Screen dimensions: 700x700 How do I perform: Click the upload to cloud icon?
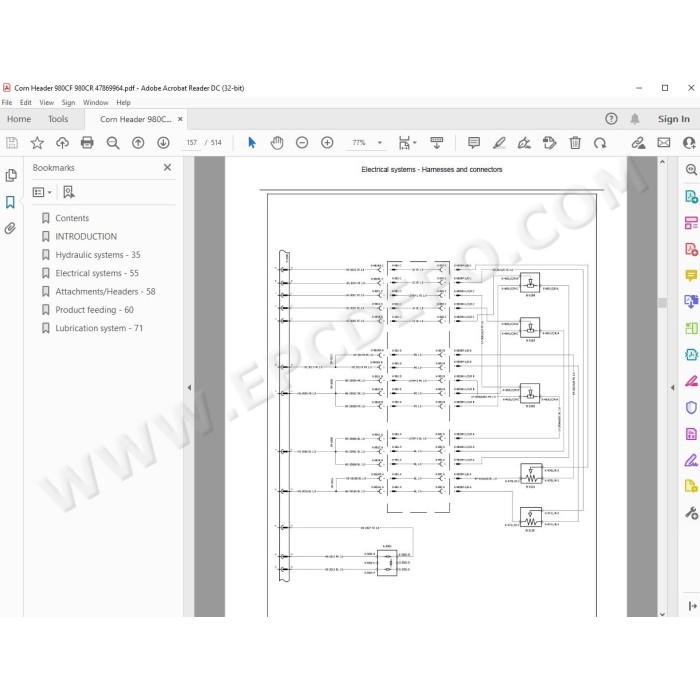[x=62, y=143]
